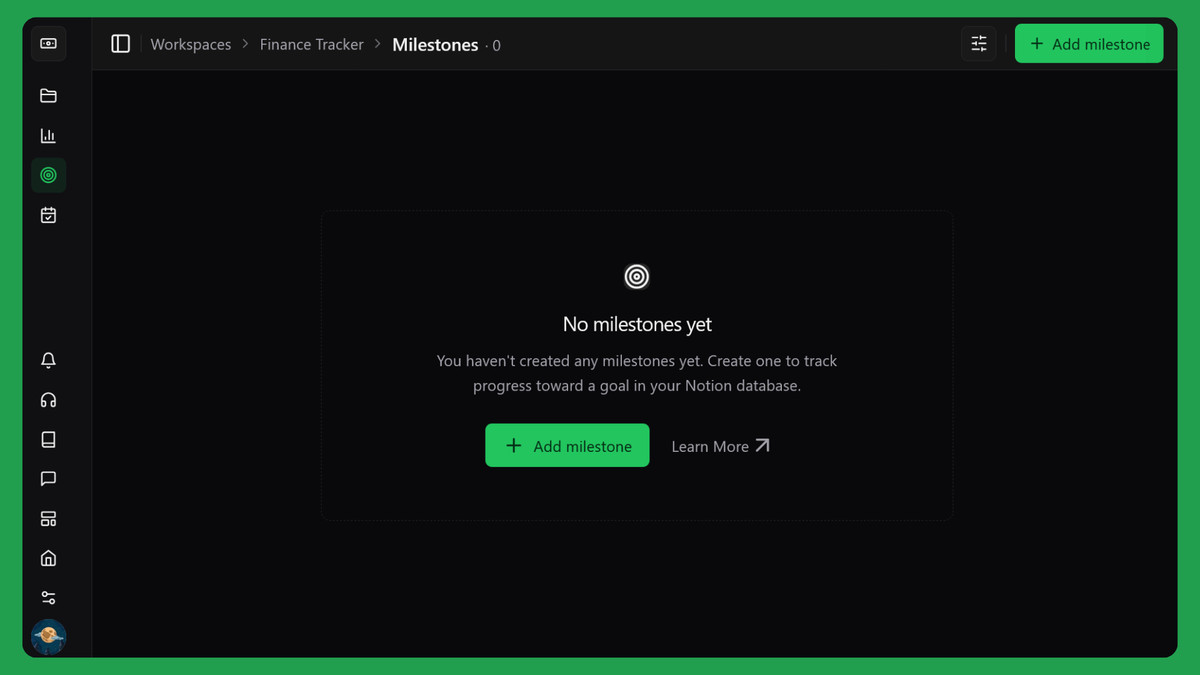Click the app logo icon atop sidebar
Screen dimensions: 1200x675
[x=48, y=44]
